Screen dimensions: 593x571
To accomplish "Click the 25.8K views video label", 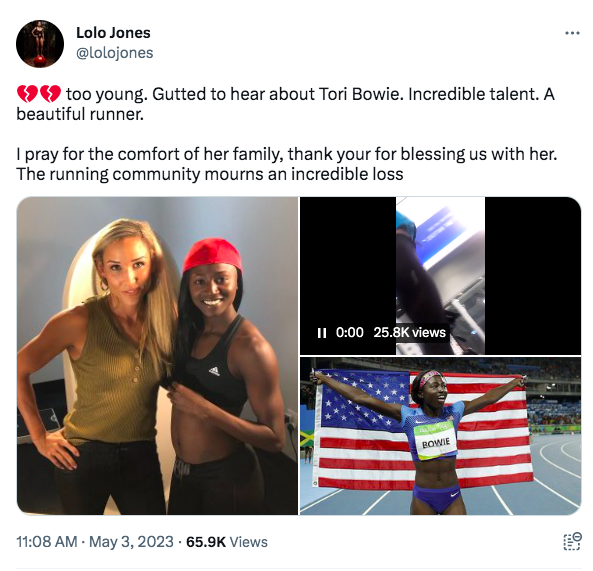I will (410, 332).
